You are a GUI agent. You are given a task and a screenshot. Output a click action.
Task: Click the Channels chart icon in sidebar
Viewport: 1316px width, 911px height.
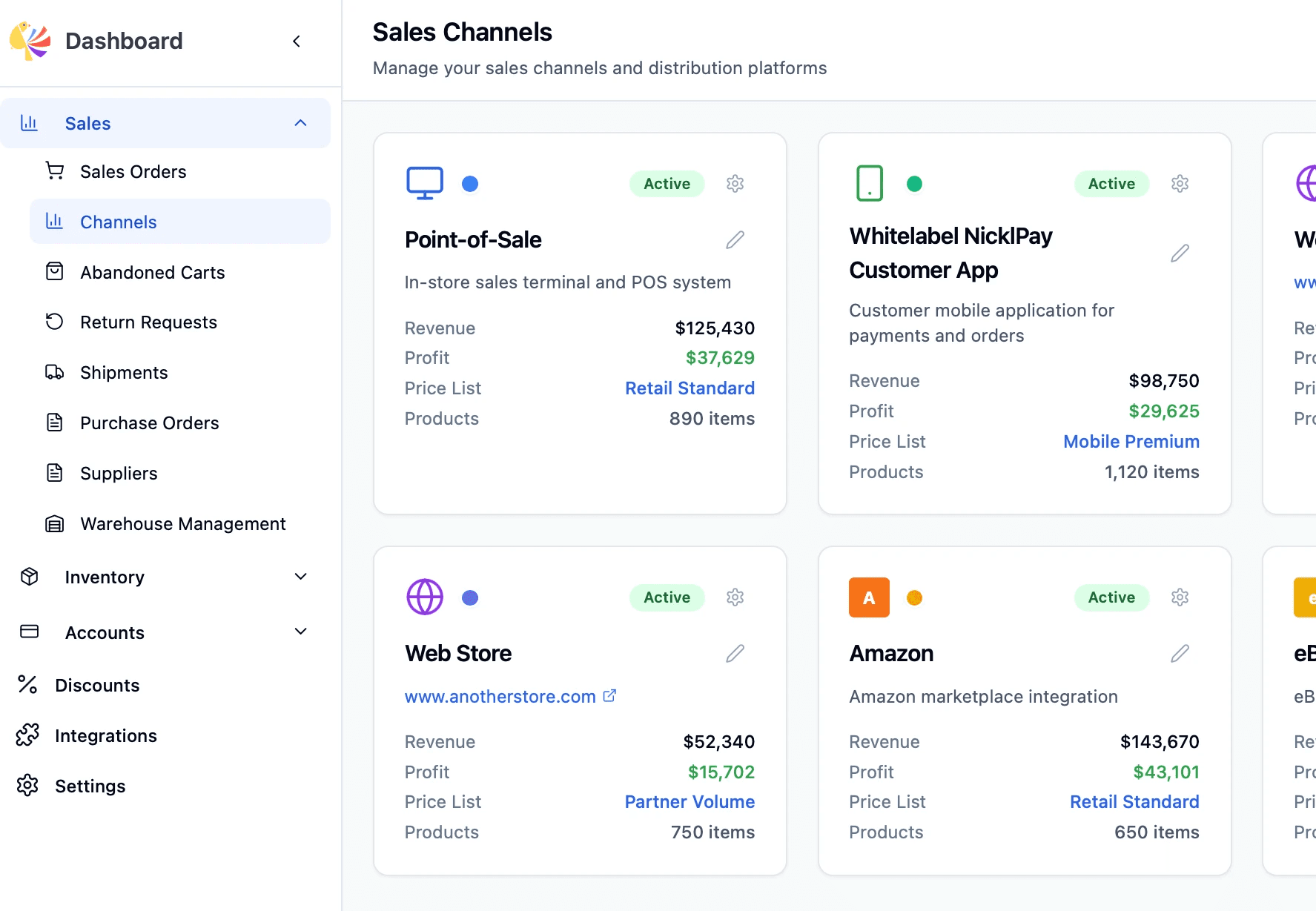click(x=54, y=221)
